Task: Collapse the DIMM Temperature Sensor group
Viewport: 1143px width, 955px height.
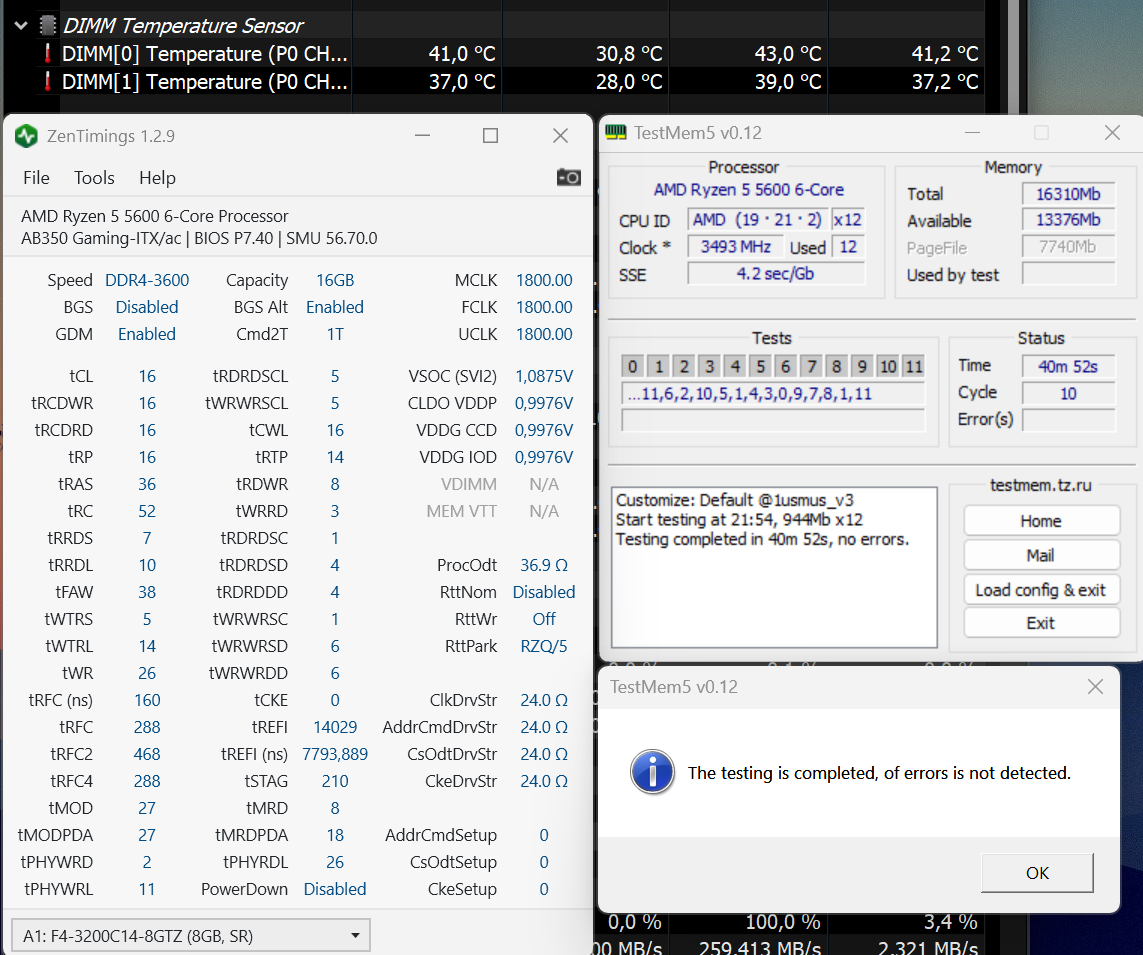Action: (21, 26)
